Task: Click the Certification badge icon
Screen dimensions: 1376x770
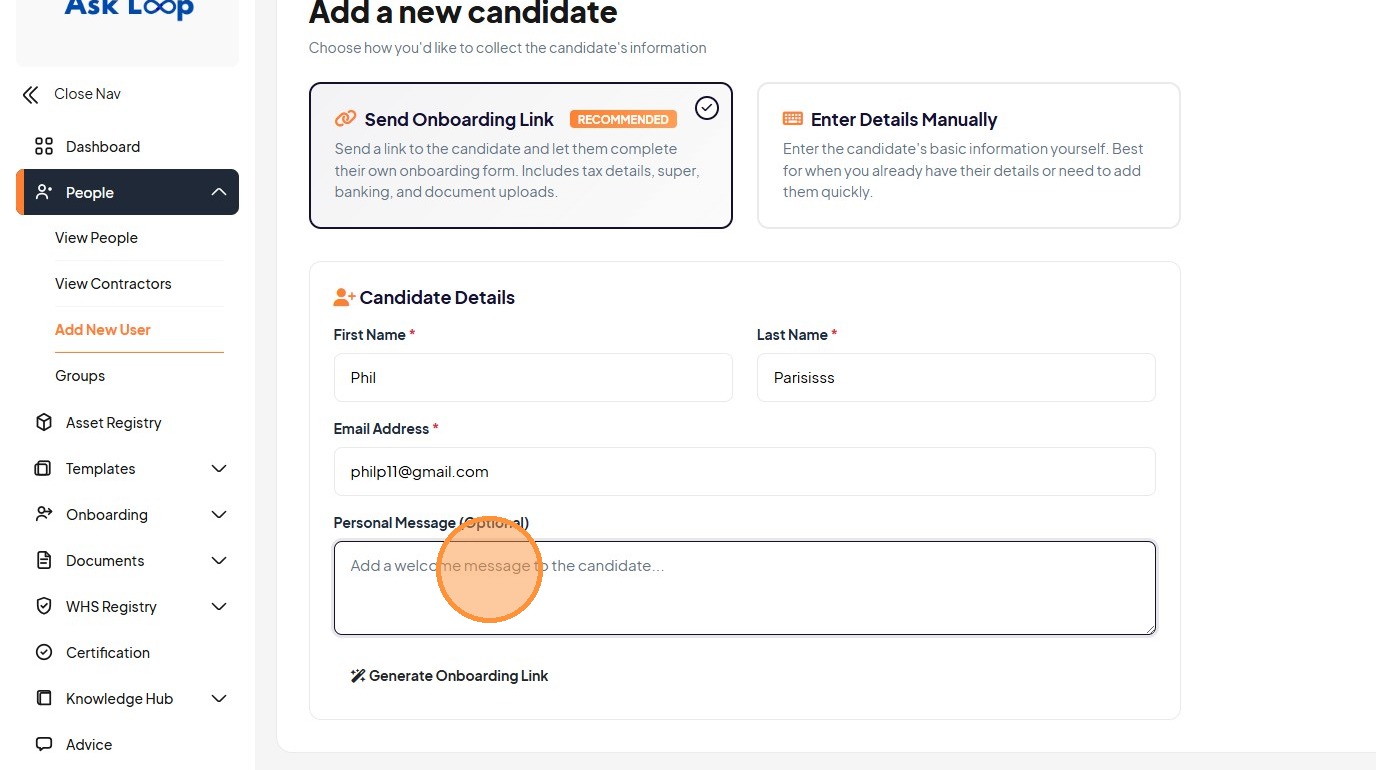Action: pos(44,653)
